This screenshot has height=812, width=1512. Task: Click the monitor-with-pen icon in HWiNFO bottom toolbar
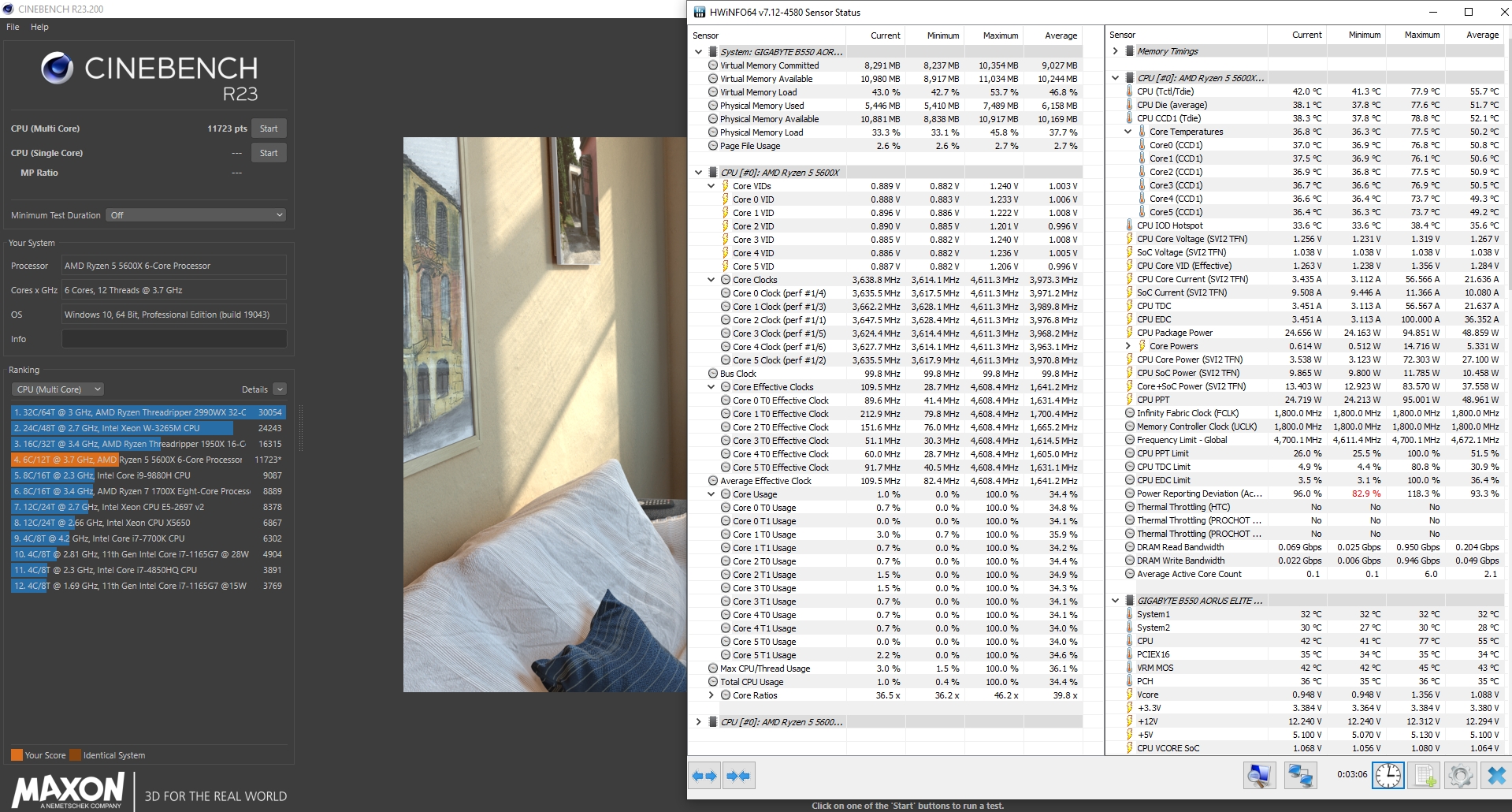1259,776
